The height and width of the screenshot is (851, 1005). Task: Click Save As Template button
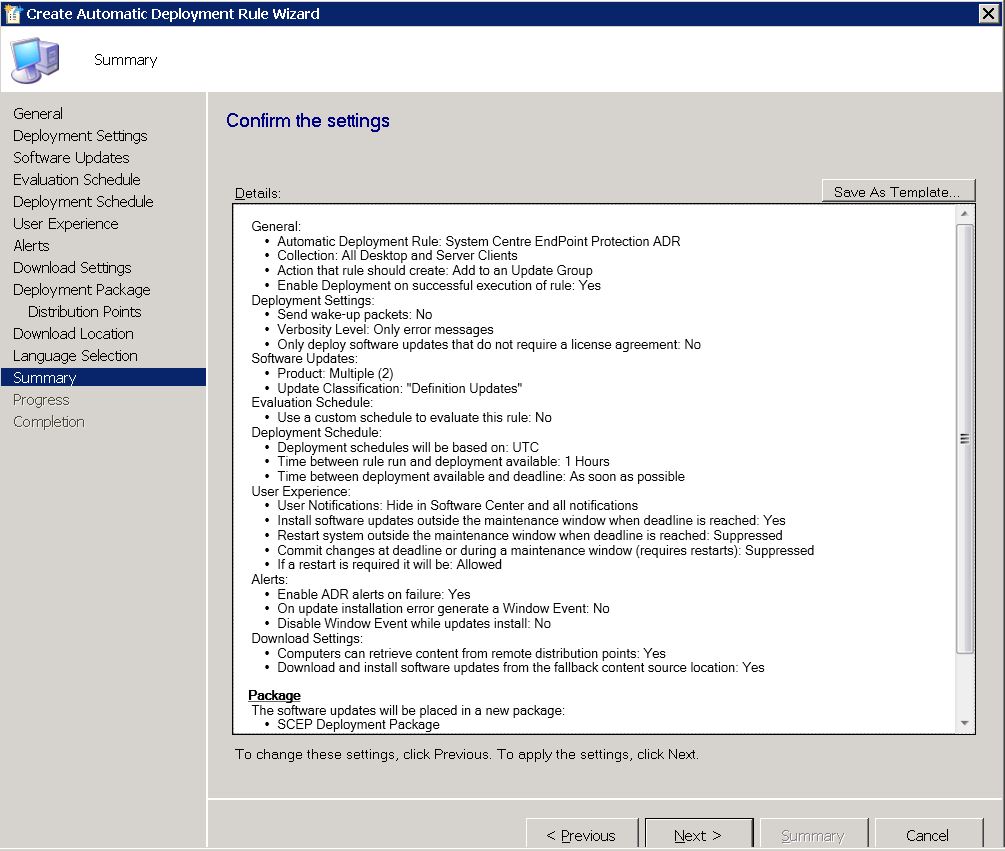(898, 192)
